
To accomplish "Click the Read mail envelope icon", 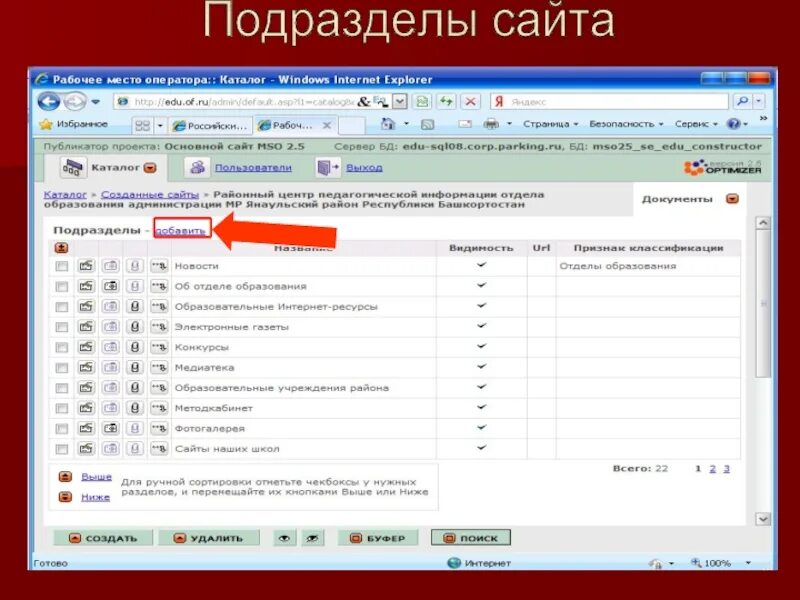I will point(465,124).
